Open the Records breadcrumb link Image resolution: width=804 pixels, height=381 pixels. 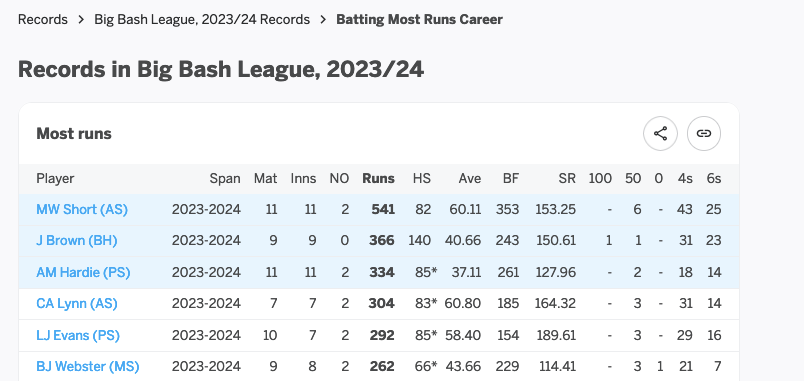43,19
